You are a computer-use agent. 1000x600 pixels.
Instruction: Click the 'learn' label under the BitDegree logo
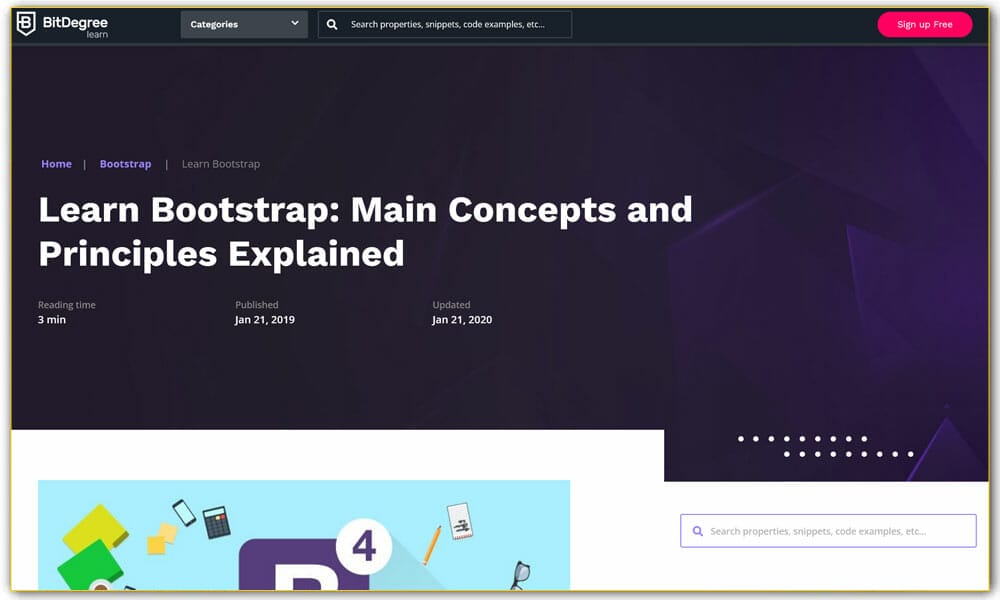coord(97,33)
